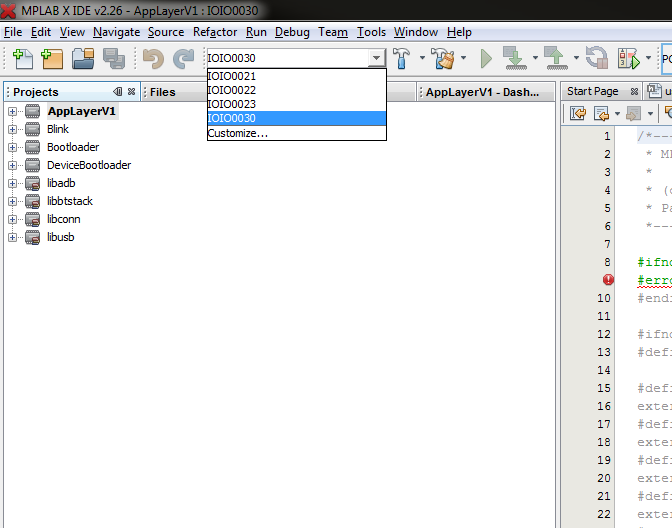This screenshot has height=528, width=672.
Task: Click the Open Project folder icon
Action: pyautogui.click(x=82, y=59)
